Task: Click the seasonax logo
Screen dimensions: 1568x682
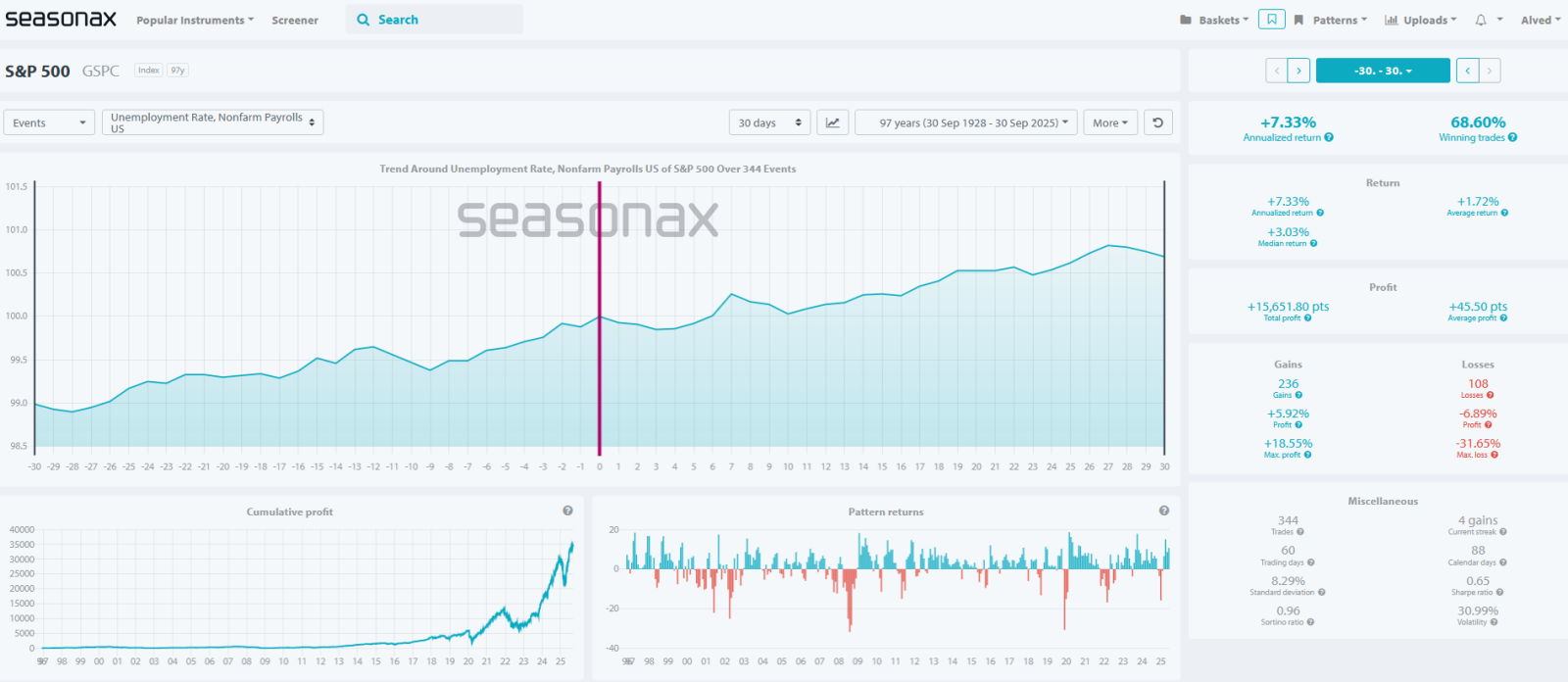Action: [61, 20]
